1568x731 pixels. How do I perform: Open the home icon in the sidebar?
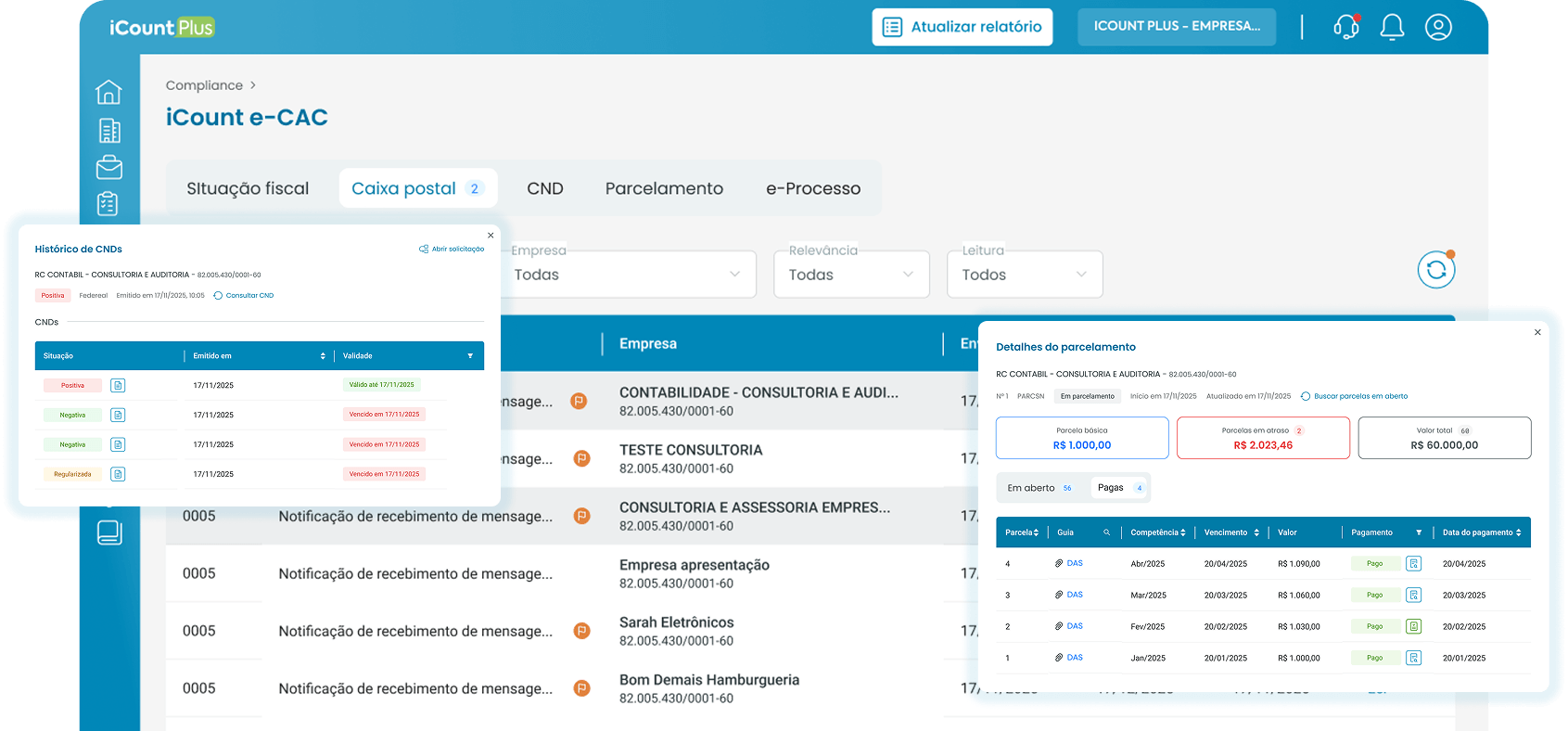coord(108,92)
